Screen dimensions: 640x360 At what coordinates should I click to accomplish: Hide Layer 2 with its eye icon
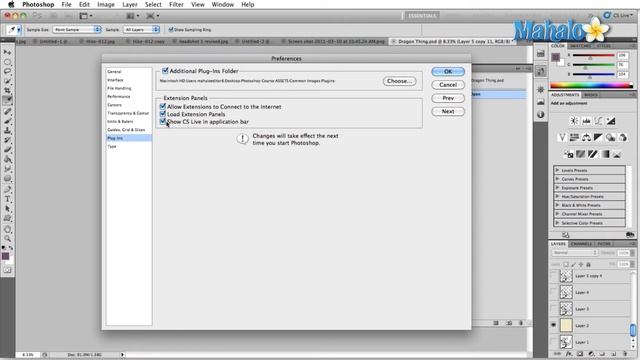click(x=553, y=325)
